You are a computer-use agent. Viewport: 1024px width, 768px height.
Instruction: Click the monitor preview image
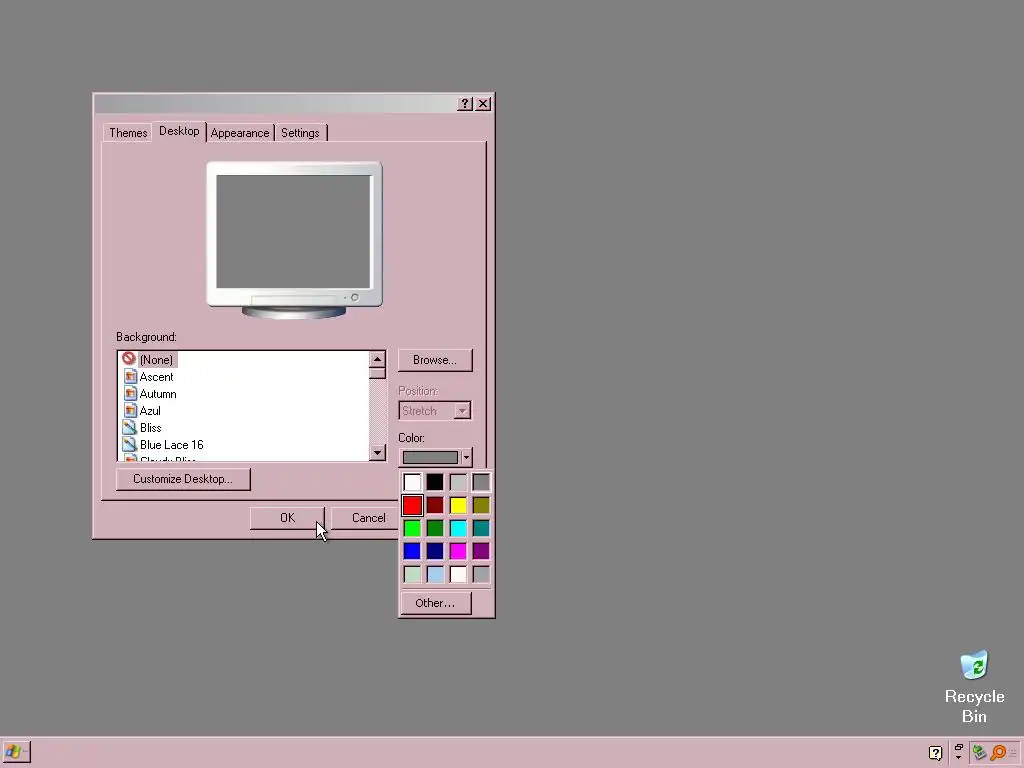pyautogui.click(x=295, y=240)
